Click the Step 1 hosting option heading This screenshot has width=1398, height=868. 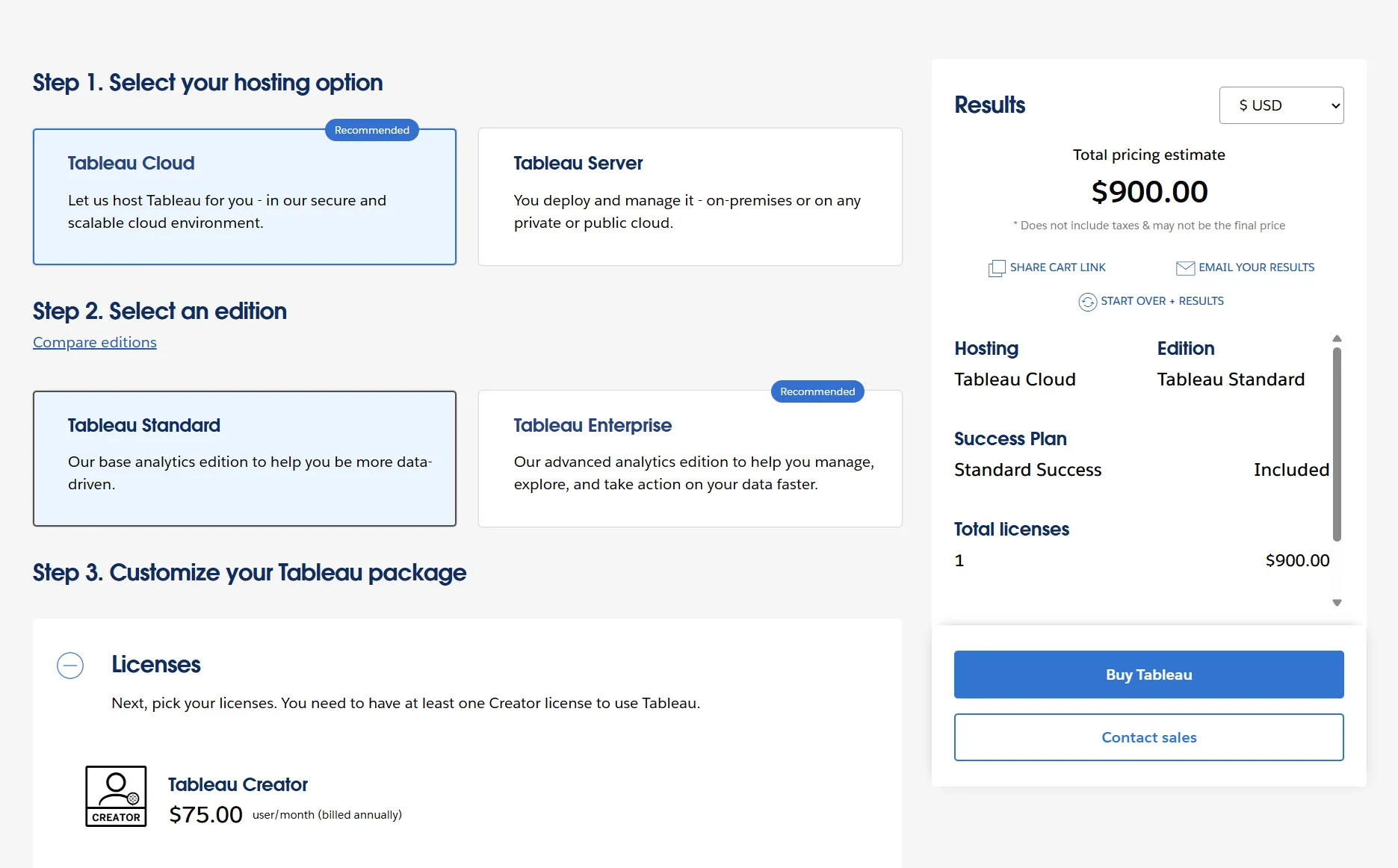tap(208, 83)
